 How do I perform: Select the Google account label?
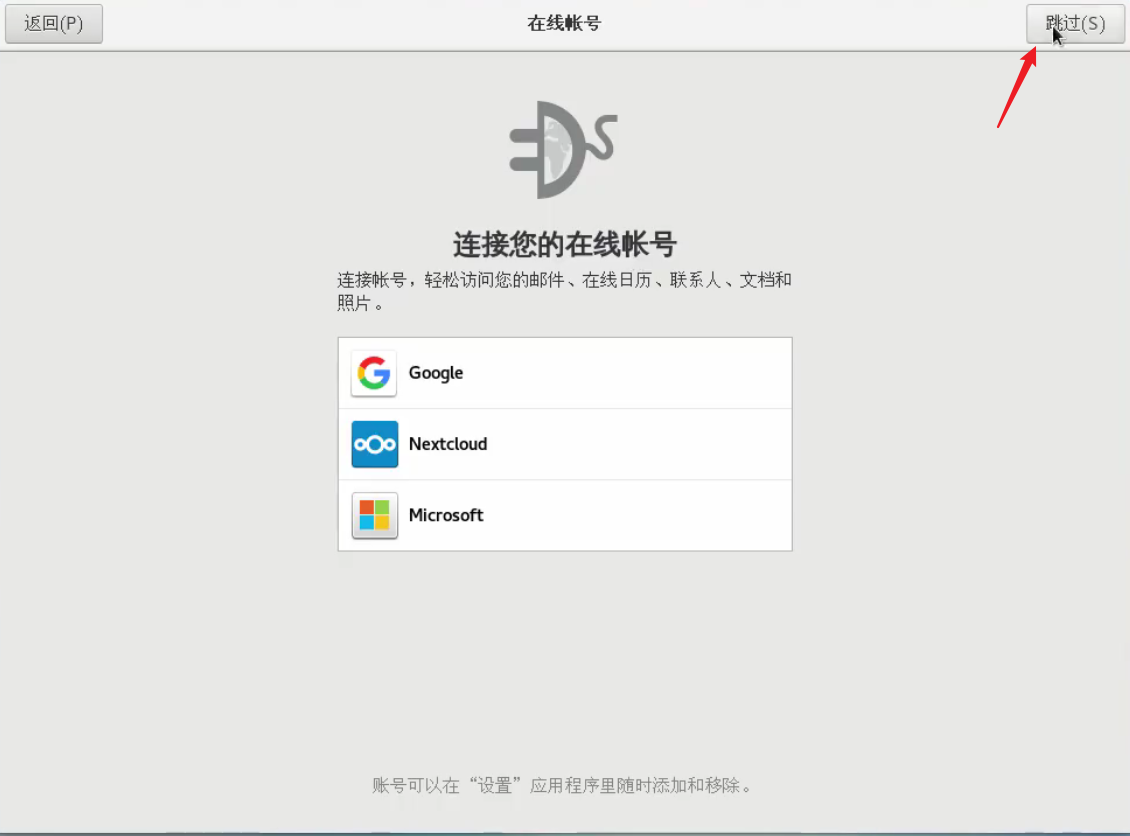pyautogui.click(x=436, y=373)
